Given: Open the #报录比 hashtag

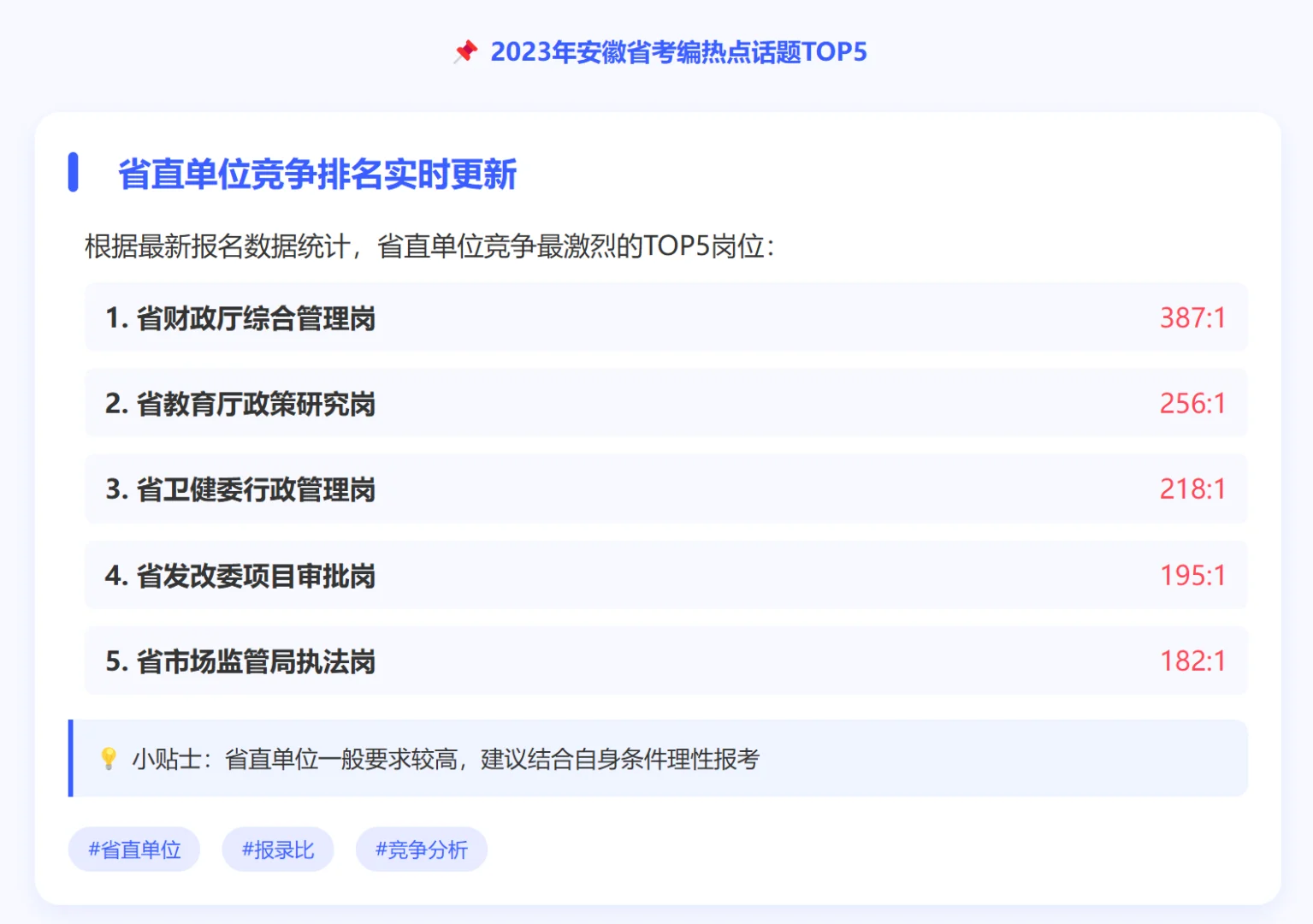Looking at the screenshot, I should tap(278, 850).
